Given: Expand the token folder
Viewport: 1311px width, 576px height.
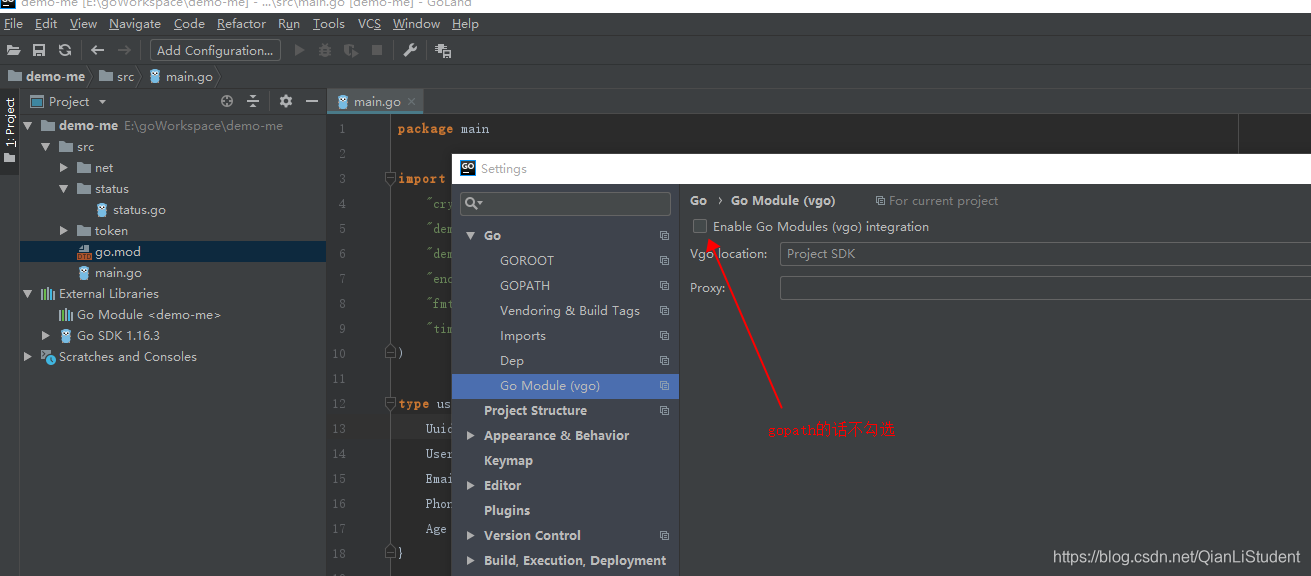Looking at the screenshot, I should pyautogui.click(x=64, y=231).
